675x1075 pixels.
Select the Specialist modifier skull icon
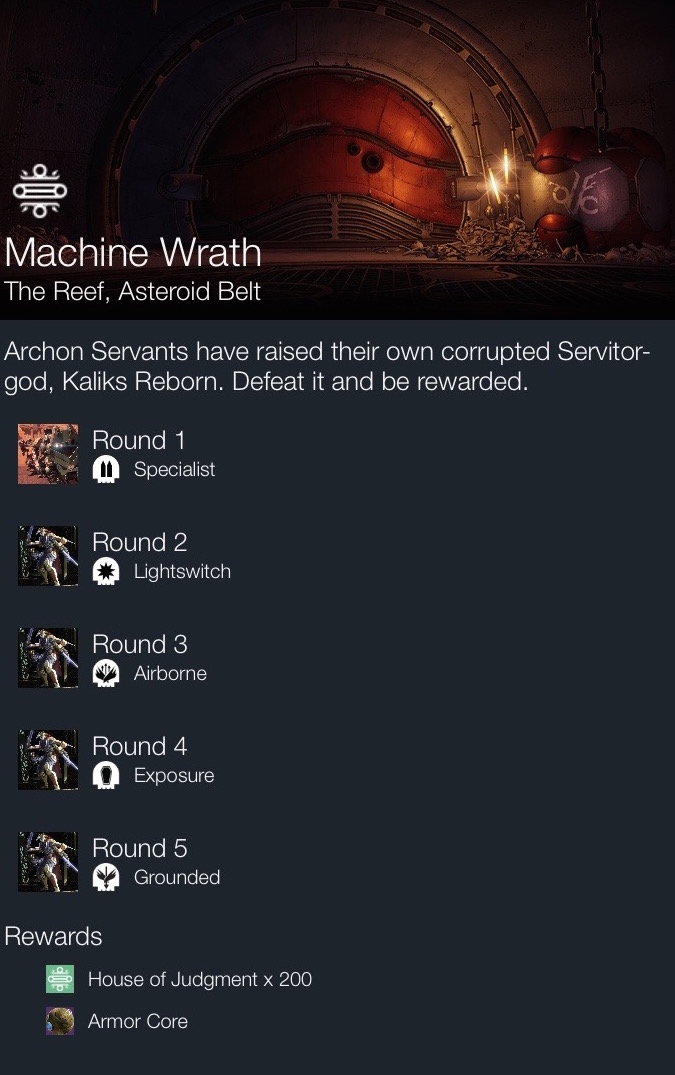pyautogui.click(x=106, y=470)
